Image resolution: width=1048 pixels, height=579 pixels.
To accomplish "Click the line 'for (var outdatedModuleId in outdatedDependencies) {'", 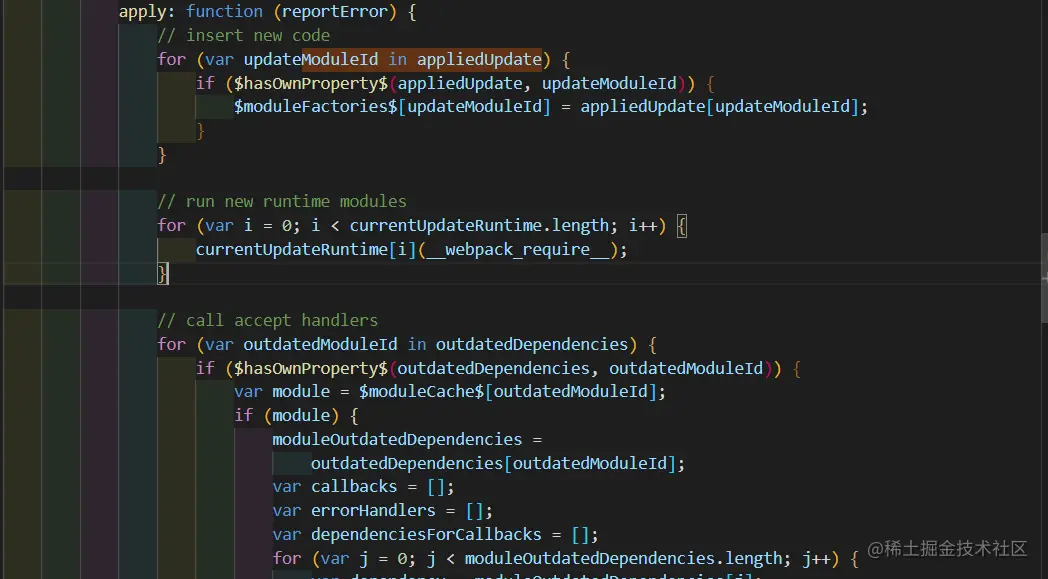I will tap(407, 344).
